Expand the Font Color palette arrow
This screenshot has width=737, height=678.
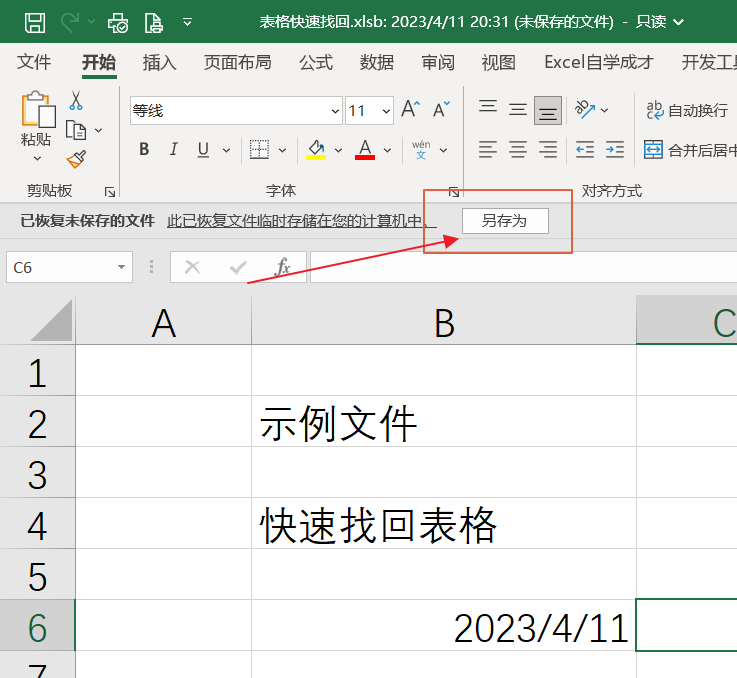(387, 150)
